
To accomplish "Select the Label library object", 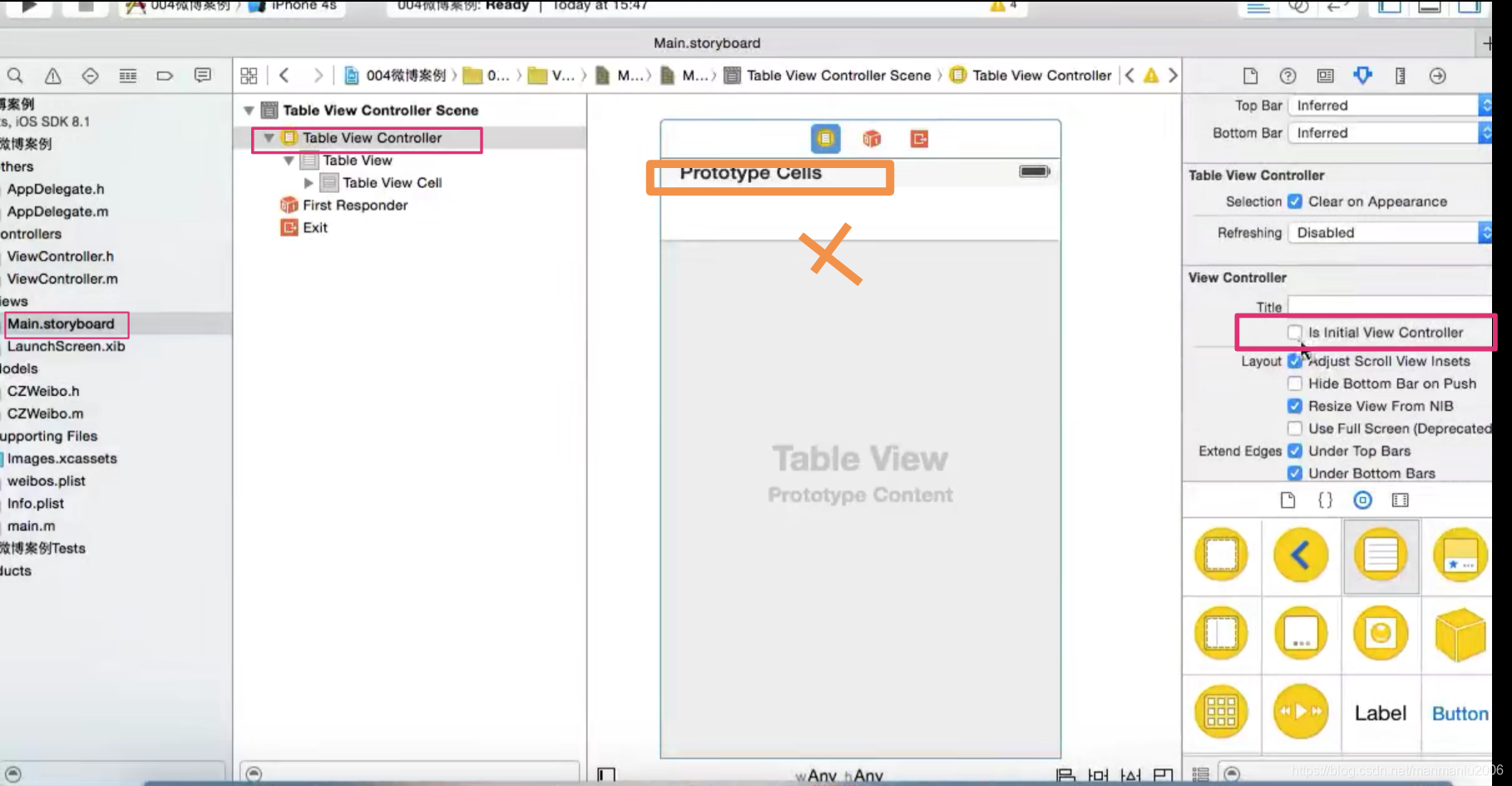I will tap(1381, 713).
